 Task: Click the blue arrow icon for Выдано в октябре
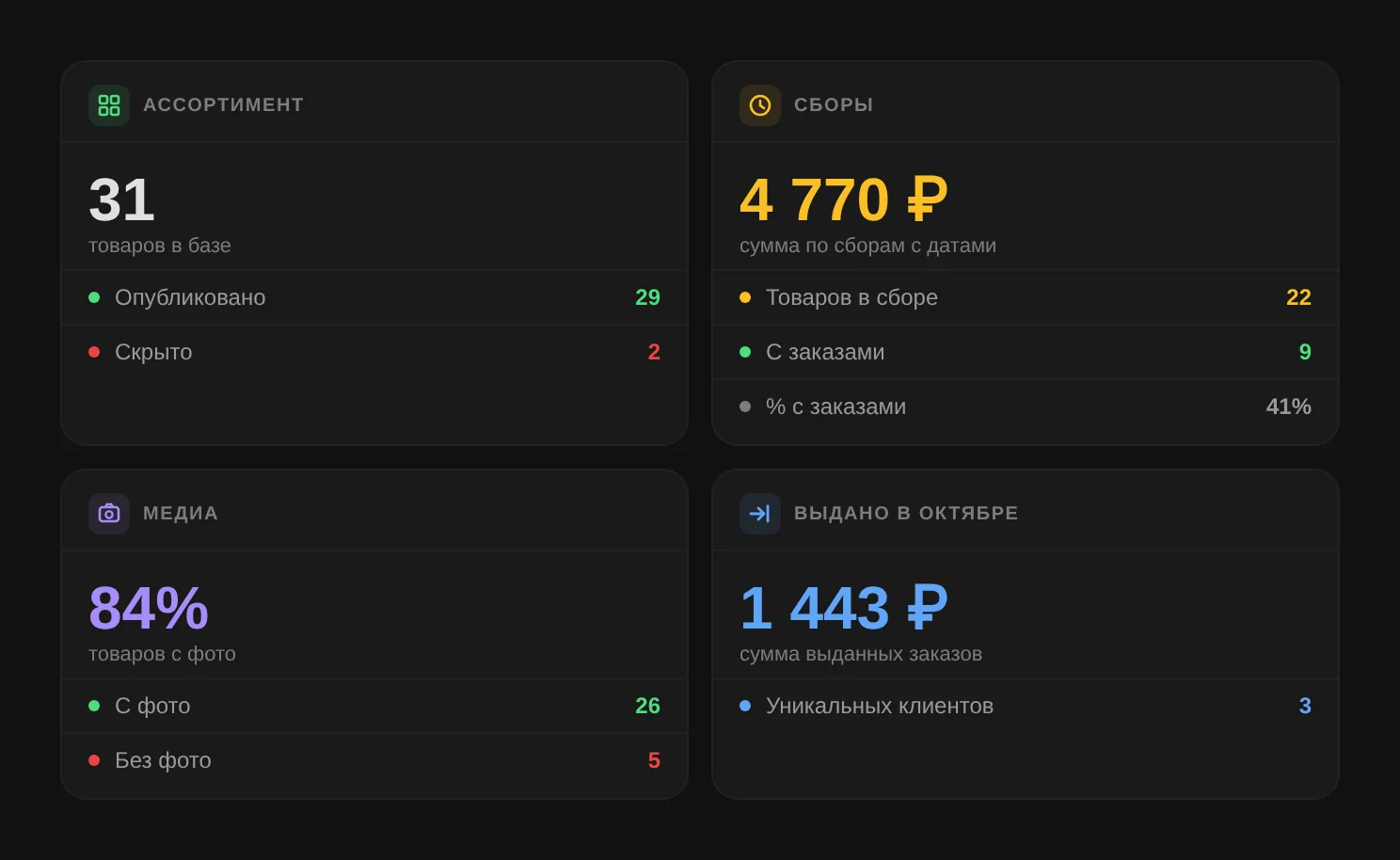[760, 514]
